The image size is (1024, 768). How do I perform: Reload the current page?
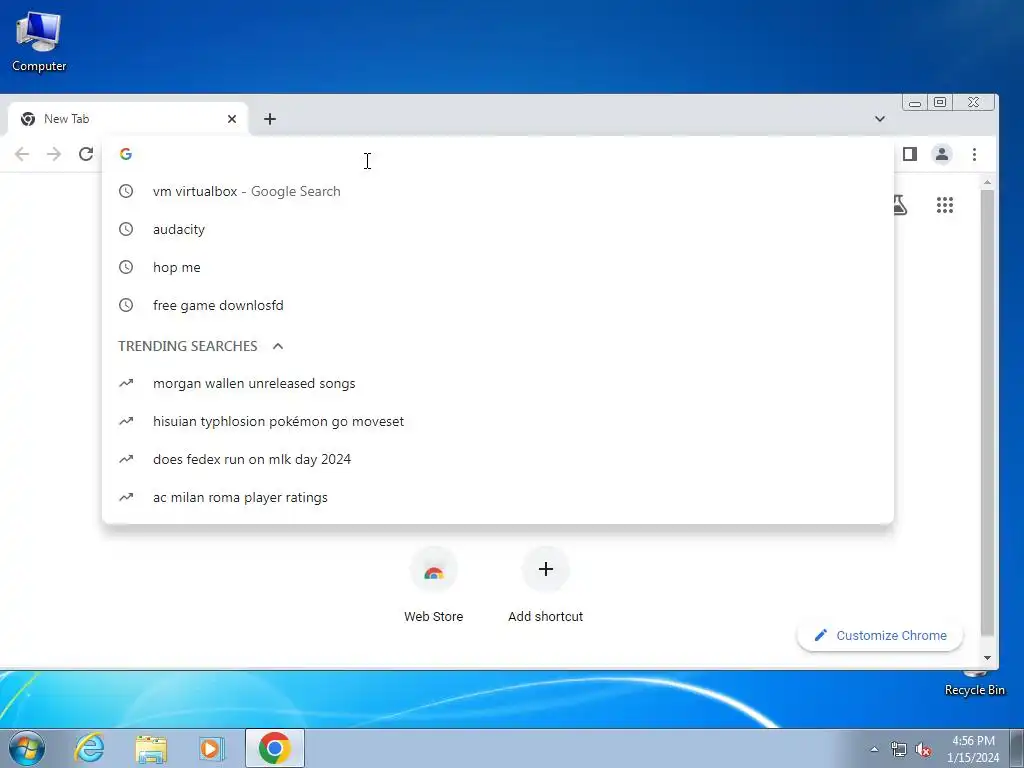[86, 154]
